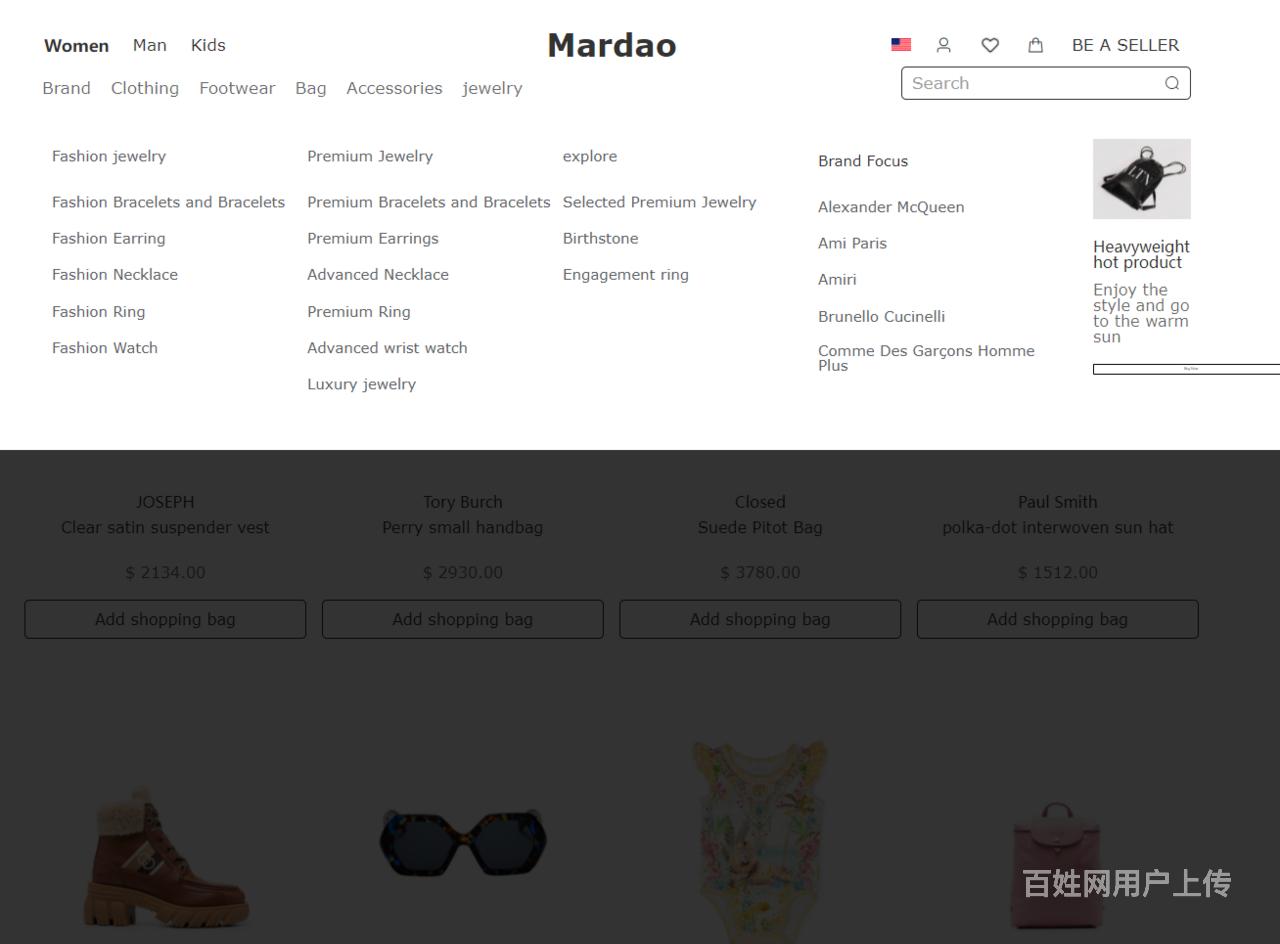Open Fashion Necklace category
The image size is (1280, 944).
[x=115, y=274]
